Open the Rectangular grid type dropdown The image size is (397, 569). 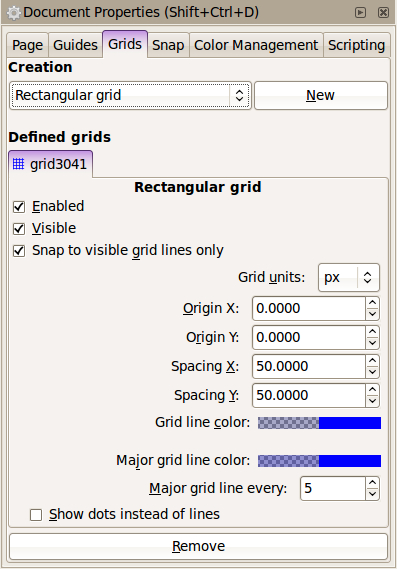(x=131, y=95)
